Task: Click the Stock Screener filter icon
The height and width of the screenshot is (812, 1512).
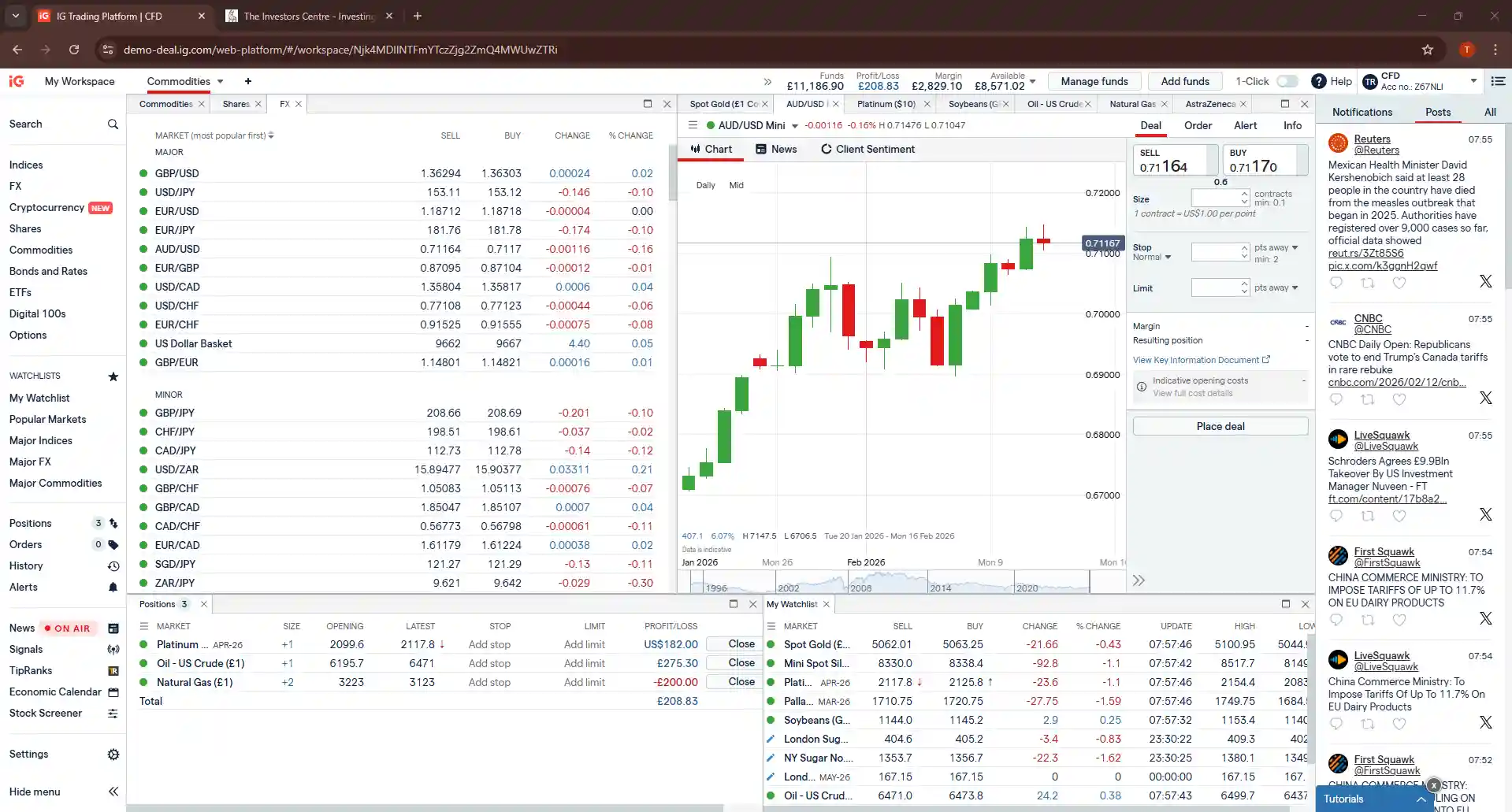Action: click(x=113, y=714)
